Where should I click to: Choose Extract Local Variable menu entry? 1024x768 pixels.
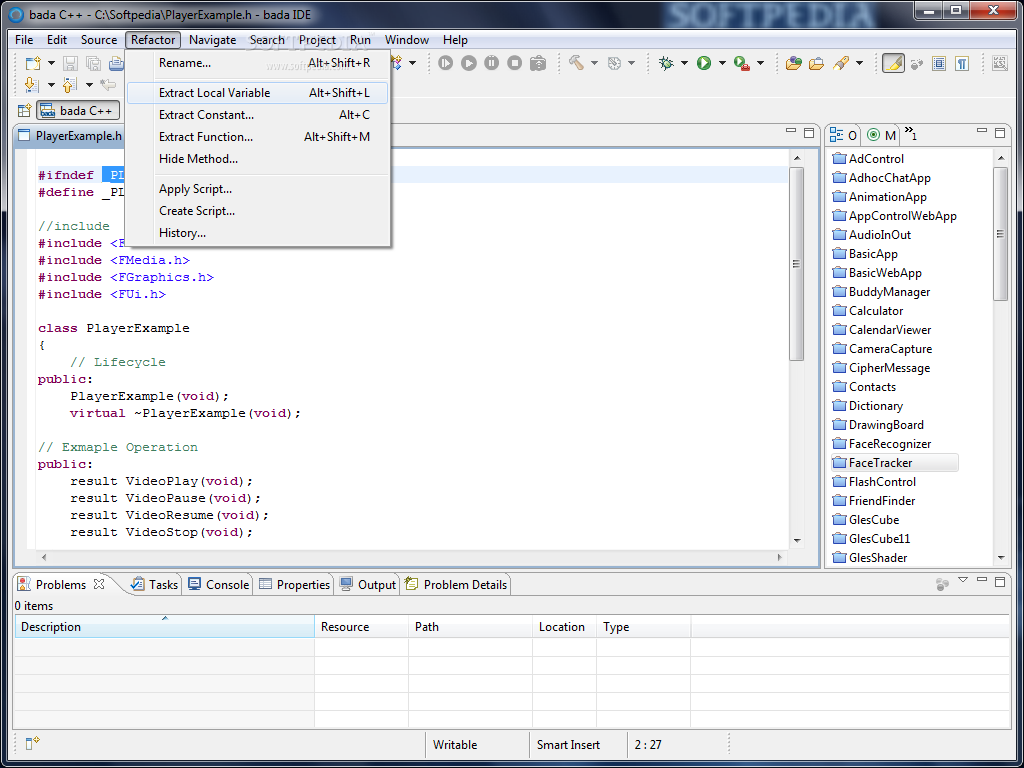[259, 93]
